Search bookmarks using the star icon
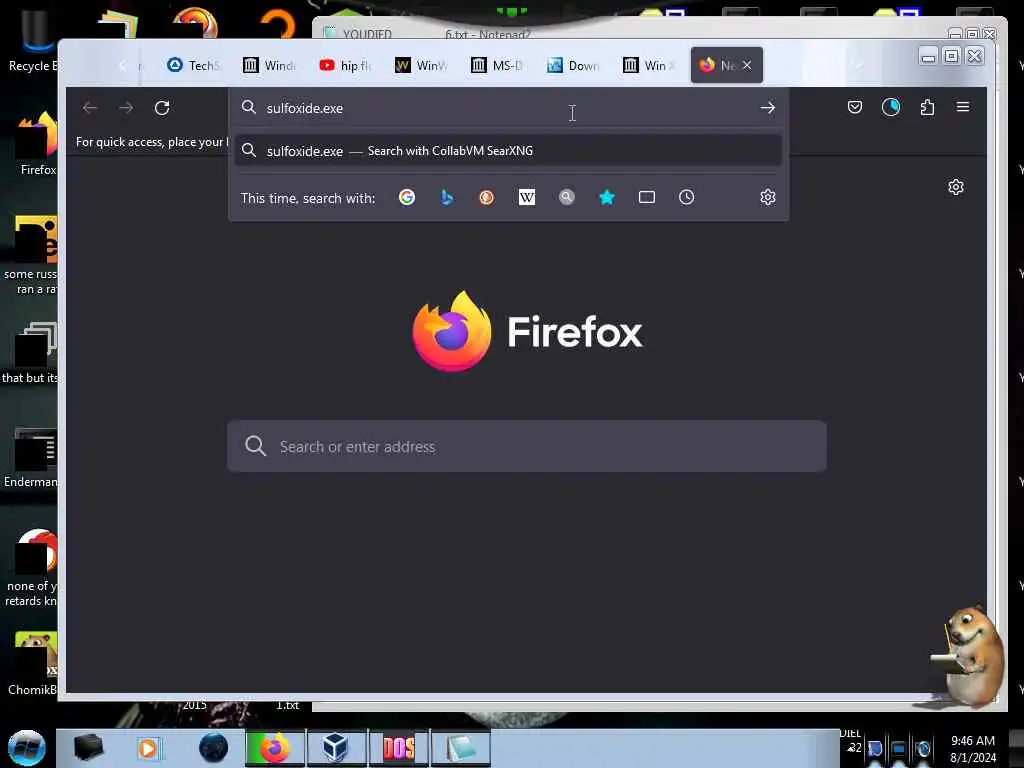Image resolution: width=1024 pixels, height=768 pixels. click(x=607, y=197)
